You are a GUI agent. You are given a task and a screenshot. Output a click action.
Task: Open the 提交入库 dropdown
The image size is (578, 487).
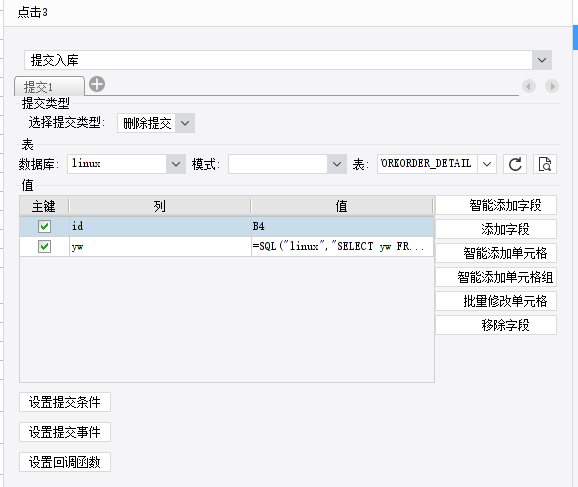(x=542, y=60)
